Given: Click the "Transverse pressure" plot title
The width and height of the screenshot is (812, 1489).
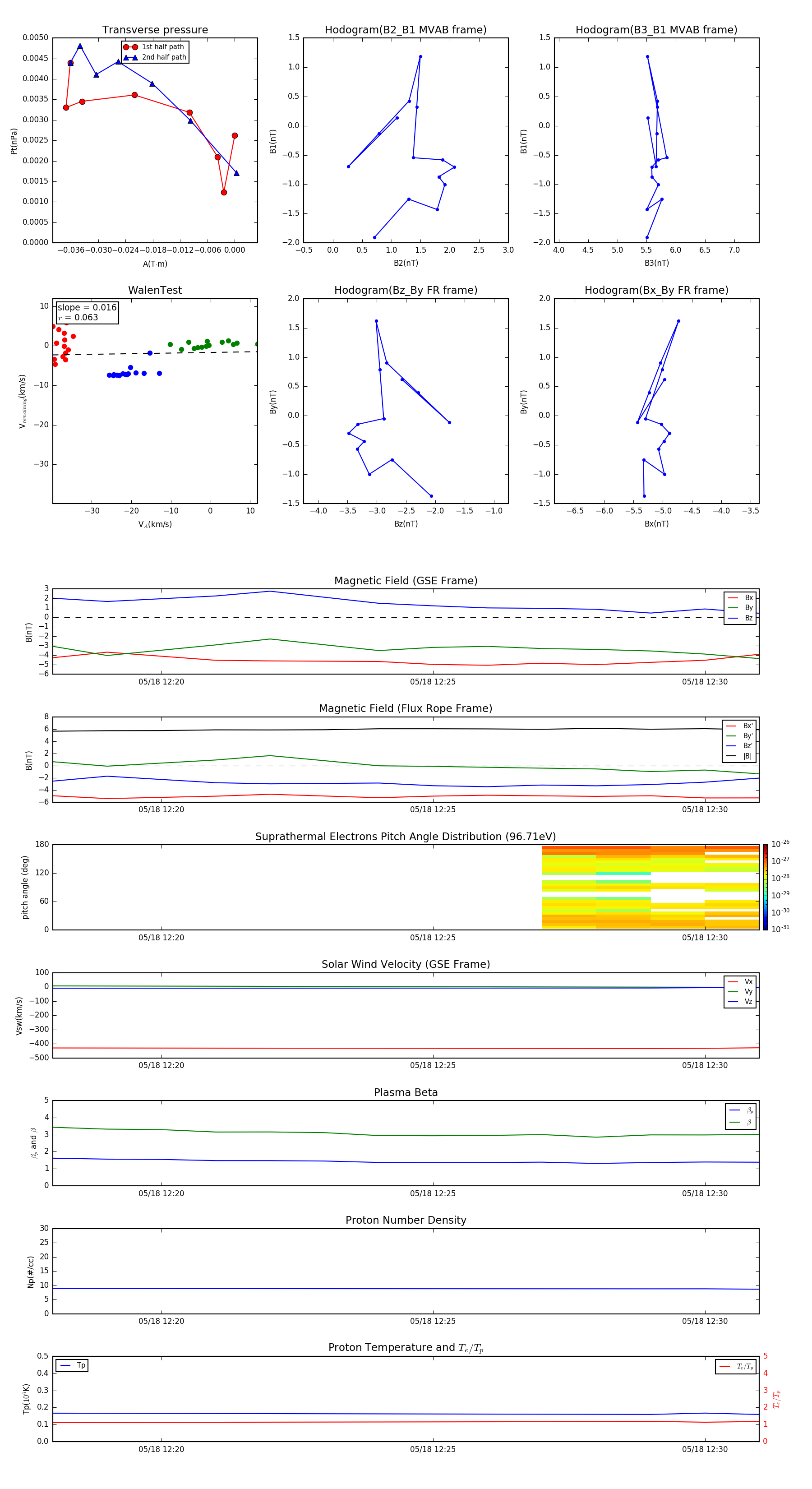Looking at the screenshot, I should [155, 30].
